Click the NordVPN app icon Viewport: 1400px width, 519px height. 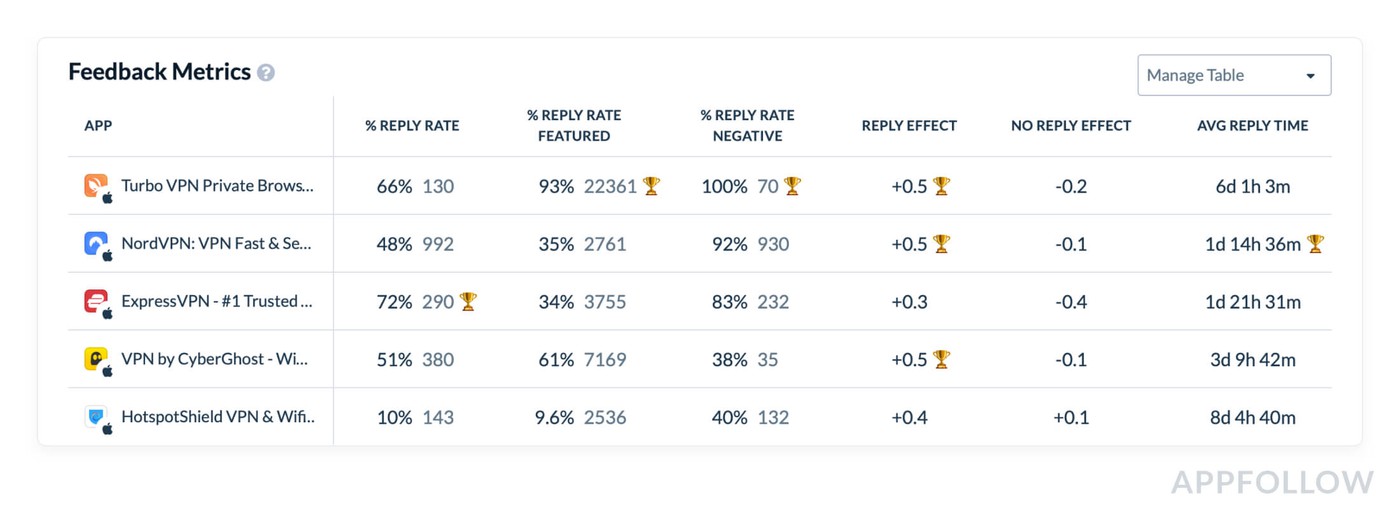(96, 243)
